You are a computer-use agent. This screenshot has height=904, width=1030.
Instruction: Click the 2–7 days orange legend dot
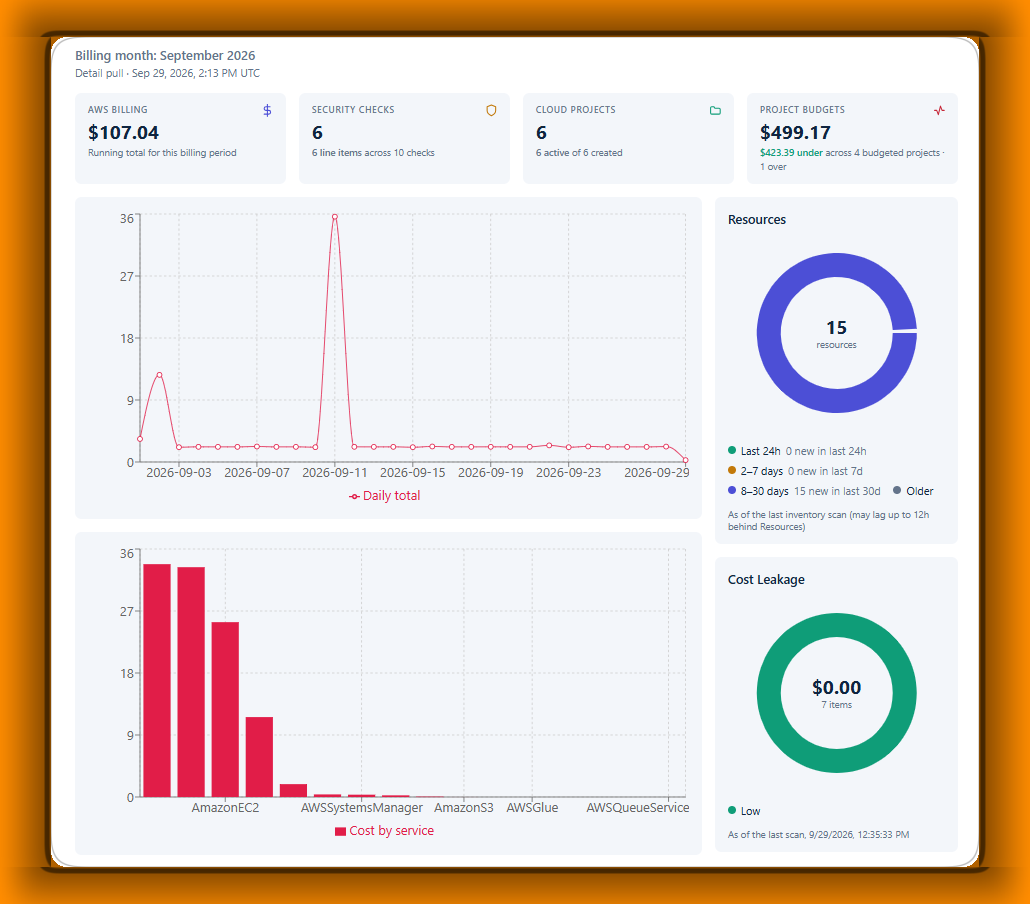[732, 470]
